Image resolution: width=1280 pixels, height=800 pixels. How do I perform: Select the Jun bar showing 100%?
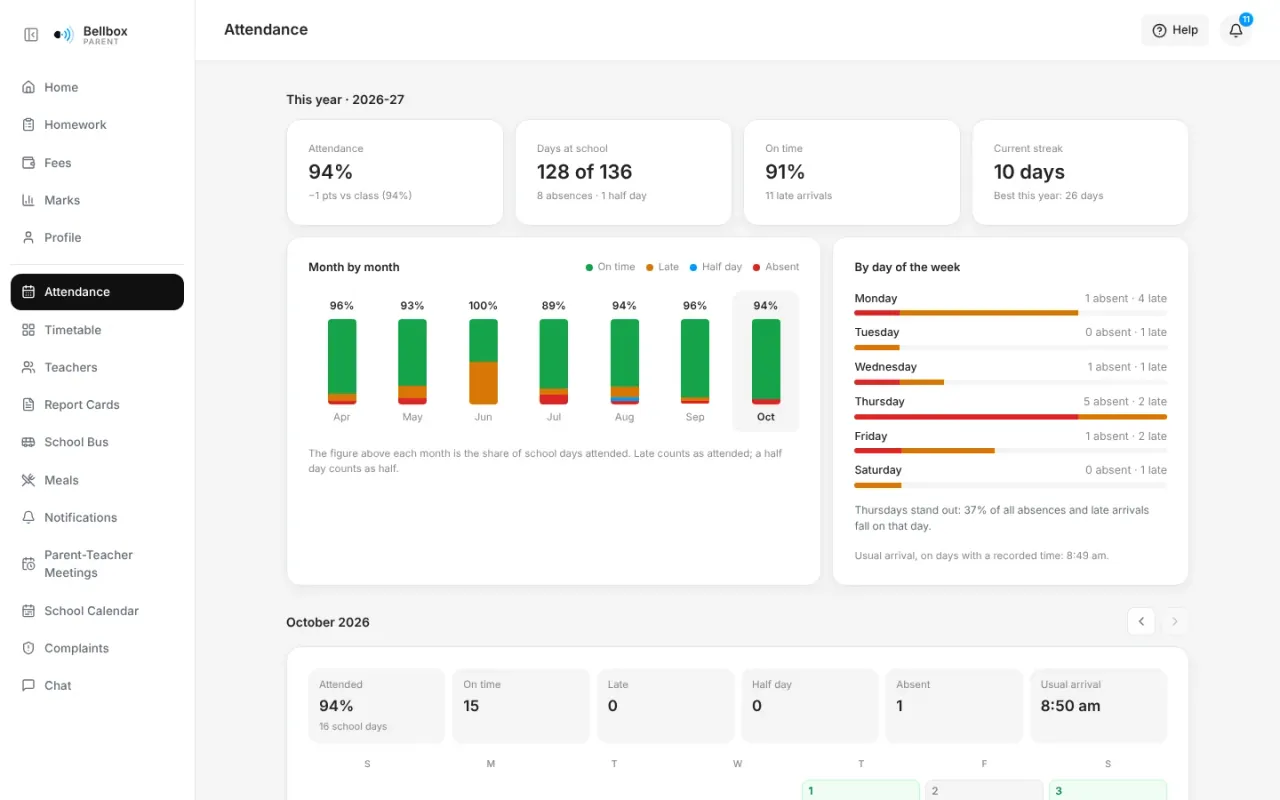point(483,361)
